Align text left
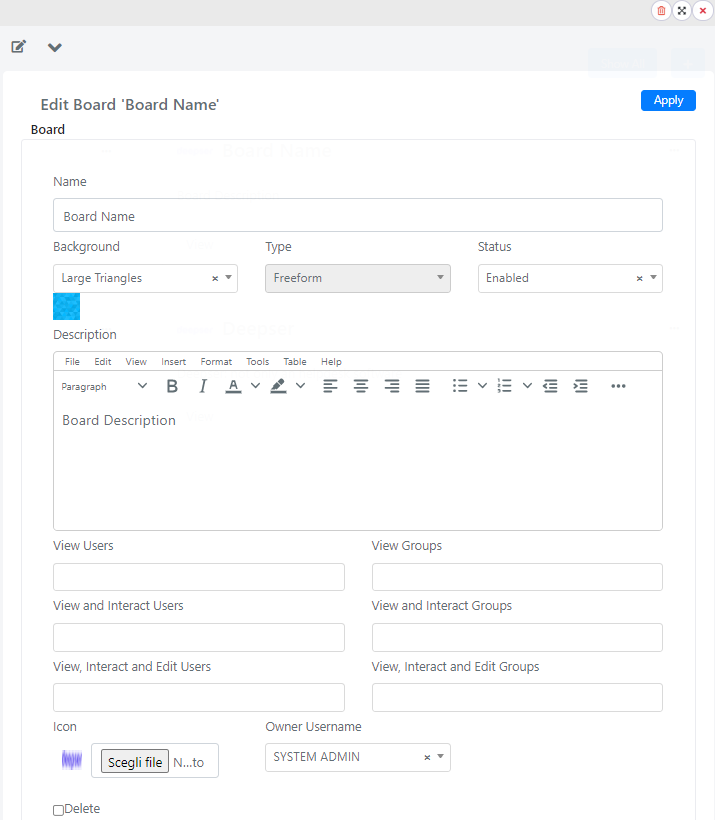 [330, 386]
